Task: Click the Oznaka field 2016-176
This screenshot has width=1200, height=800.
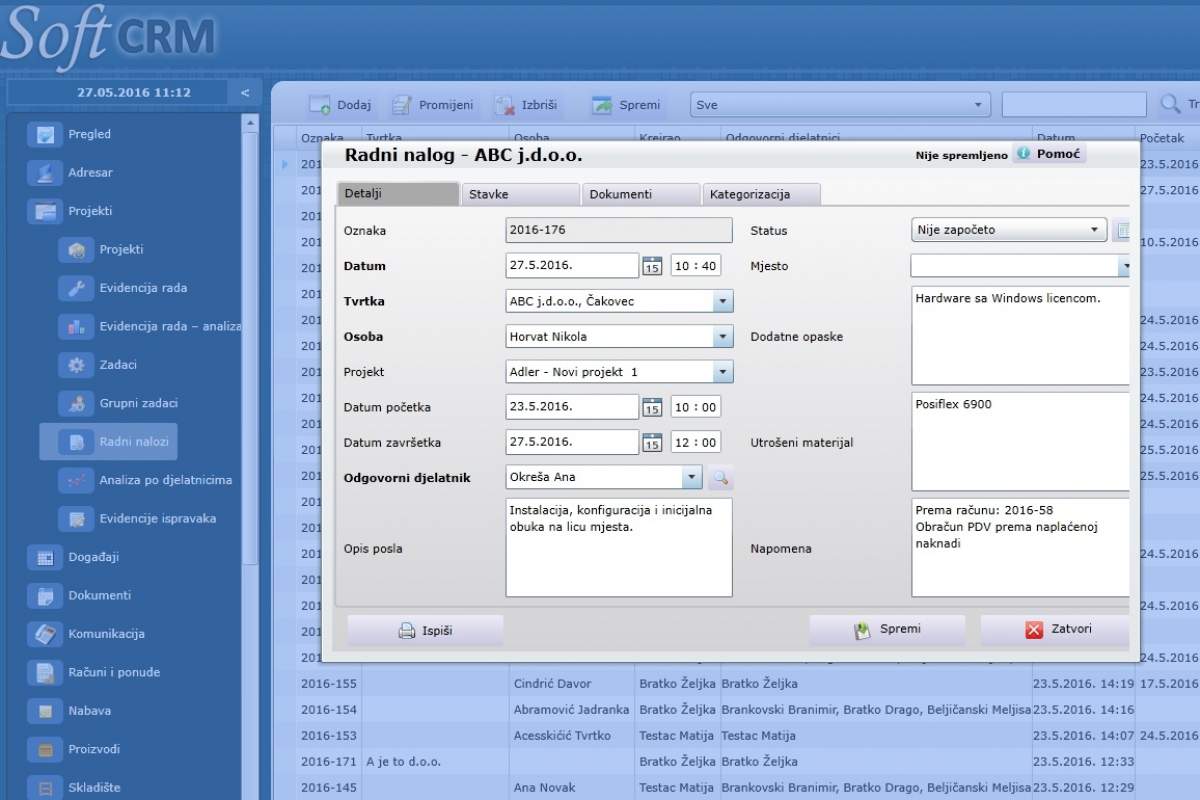Action: 619,230
